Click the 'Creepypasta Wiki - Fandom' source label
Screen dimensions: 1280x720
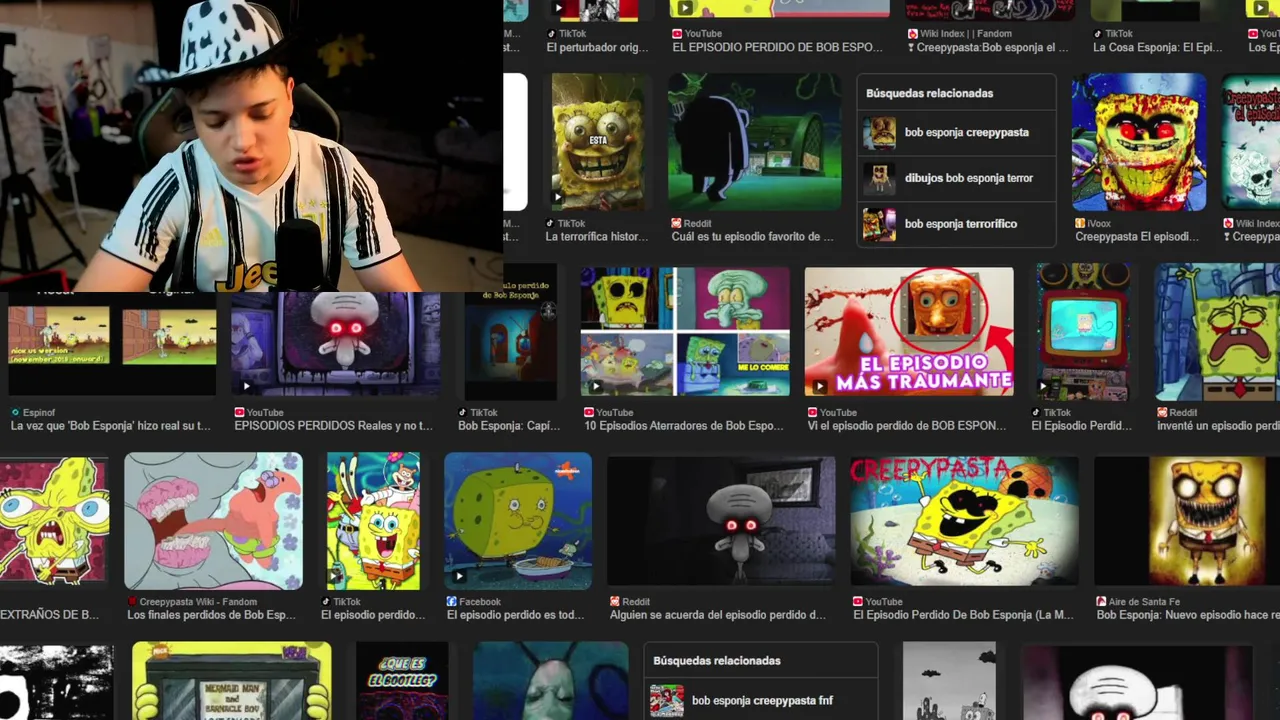(198, 602)
